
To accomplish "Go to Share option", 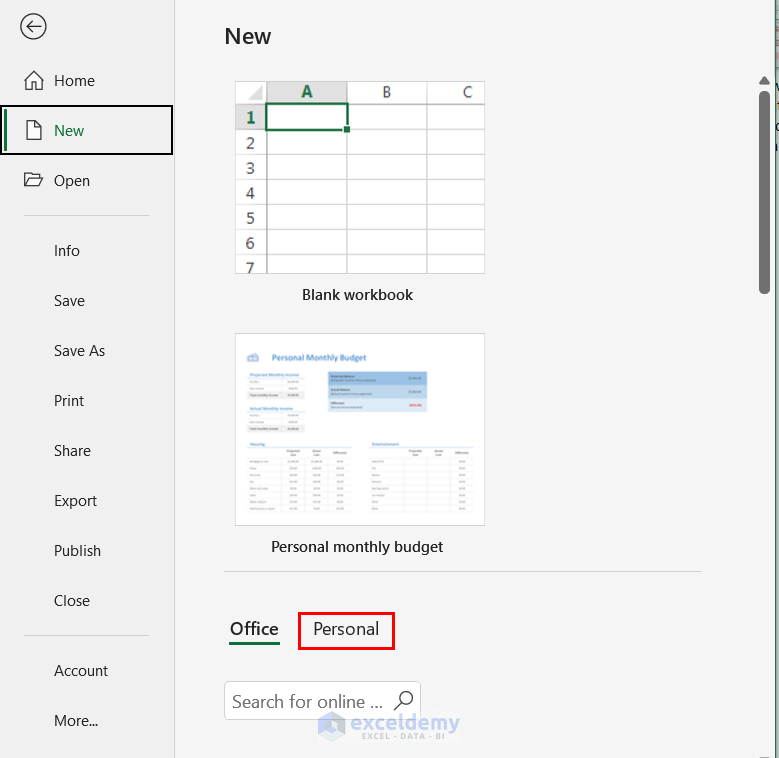I will point(72,451).
